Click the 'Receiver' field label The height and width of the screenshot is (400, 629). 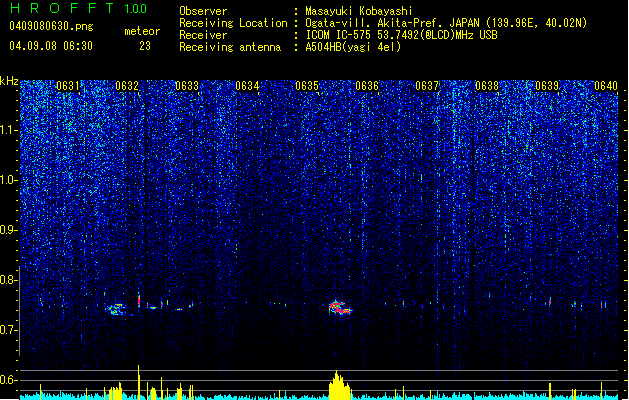point(203,35)
